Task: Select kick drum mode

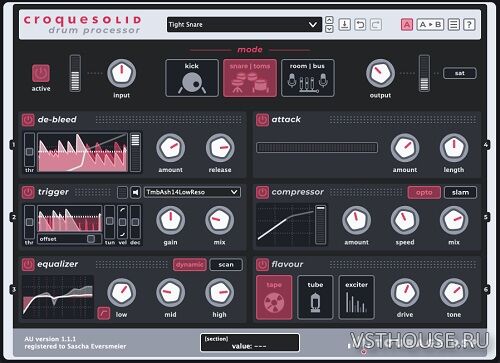Action: 192,78
